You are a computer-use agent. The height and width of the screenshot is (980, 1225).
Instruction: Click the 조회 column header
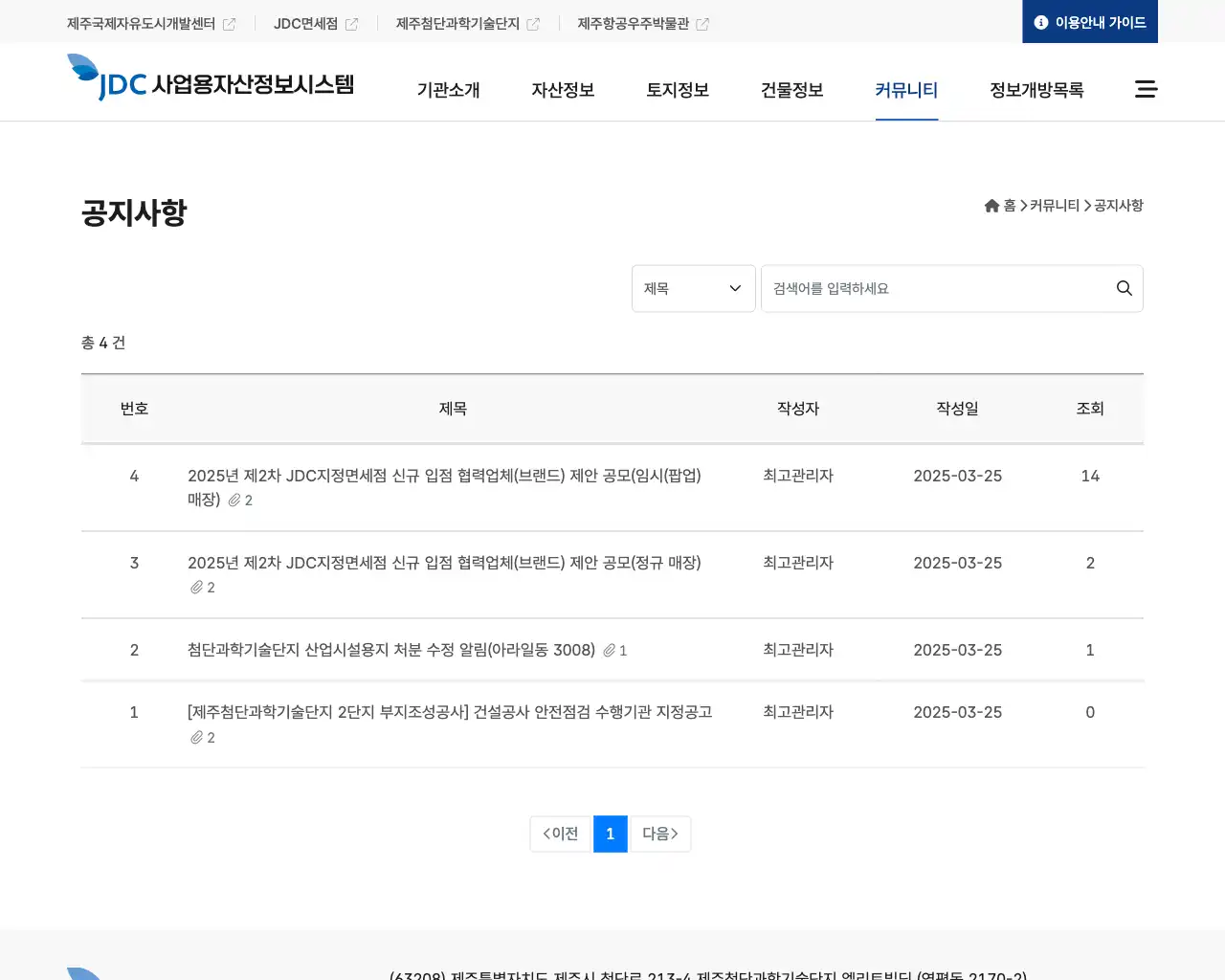(x=1090, y=409)
